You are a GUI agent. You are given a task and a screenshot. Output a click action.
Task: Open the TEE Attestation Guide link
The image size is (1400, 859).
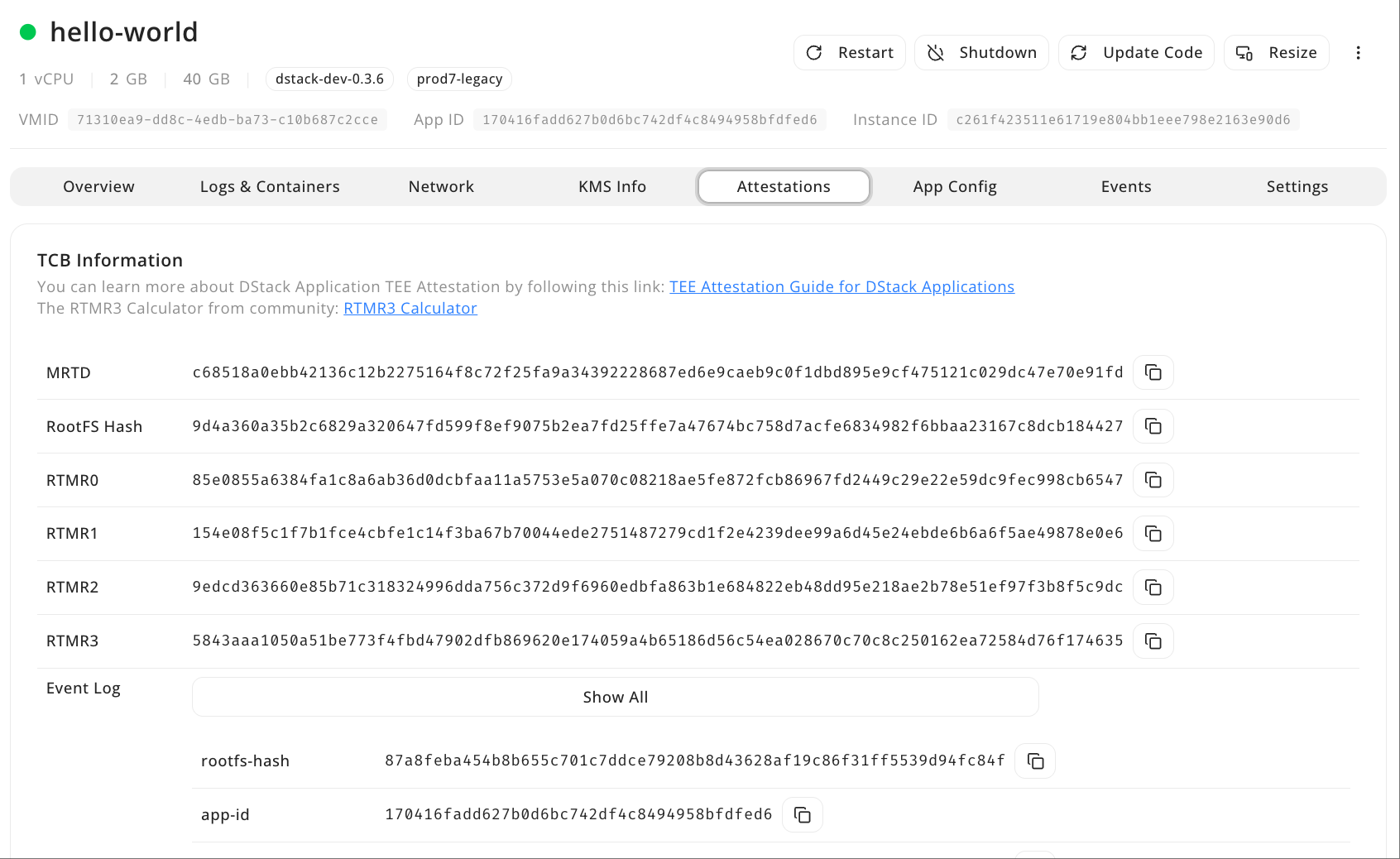841,286
